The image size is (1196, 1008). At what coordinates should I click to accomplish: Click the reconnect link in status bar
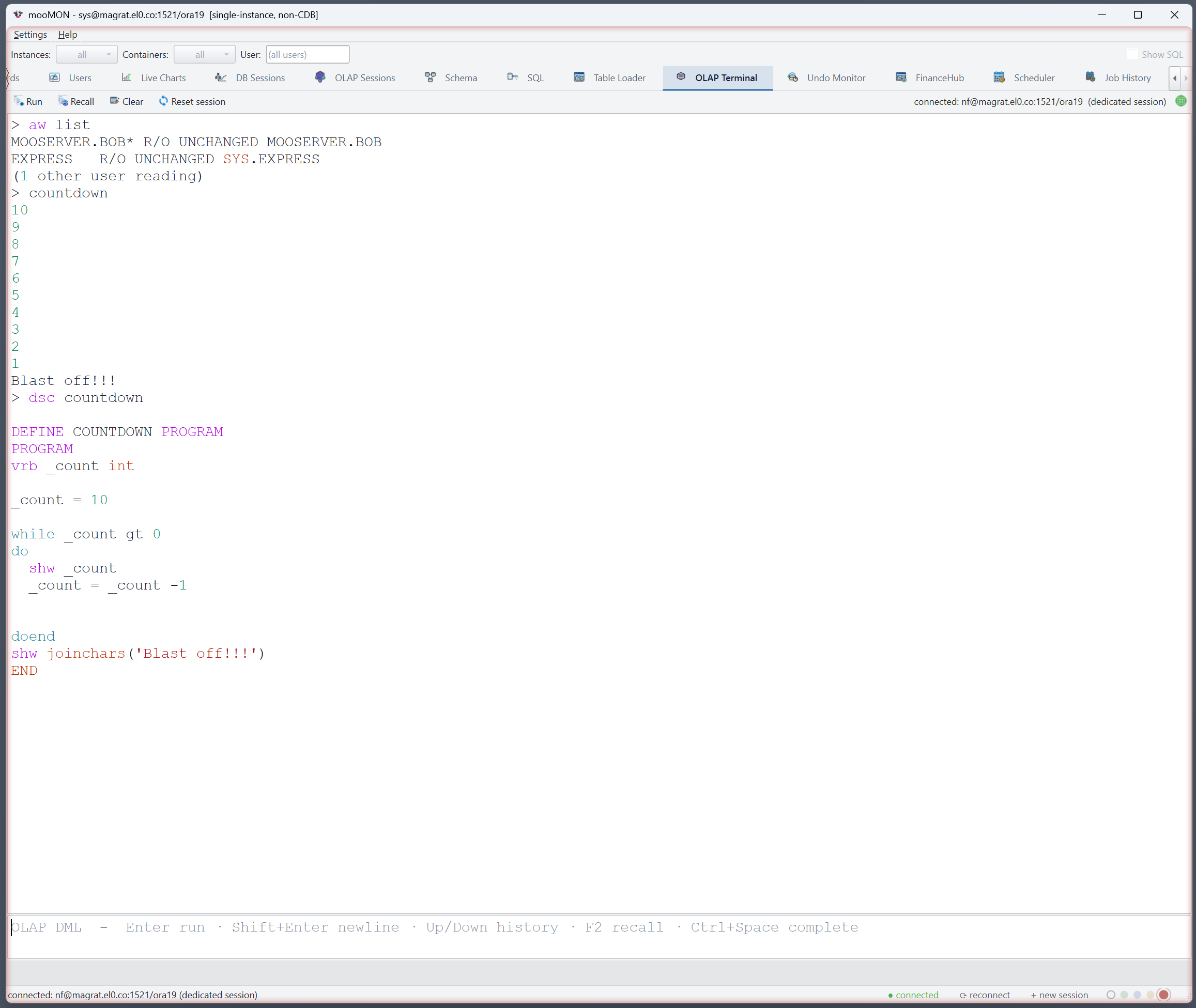(985, 995)
